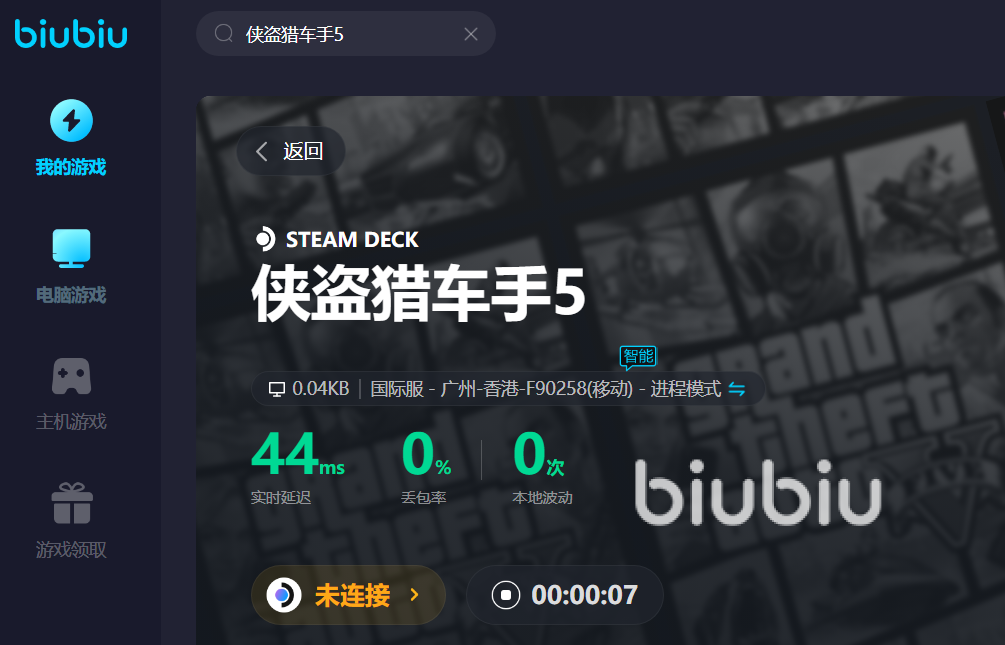Expand the chevron beside 未连接
1005x645 pixels.
(415, 595)
